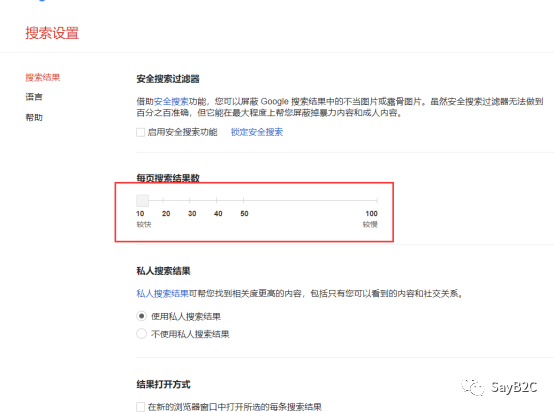Set results slider to 50

coord(243,200)
